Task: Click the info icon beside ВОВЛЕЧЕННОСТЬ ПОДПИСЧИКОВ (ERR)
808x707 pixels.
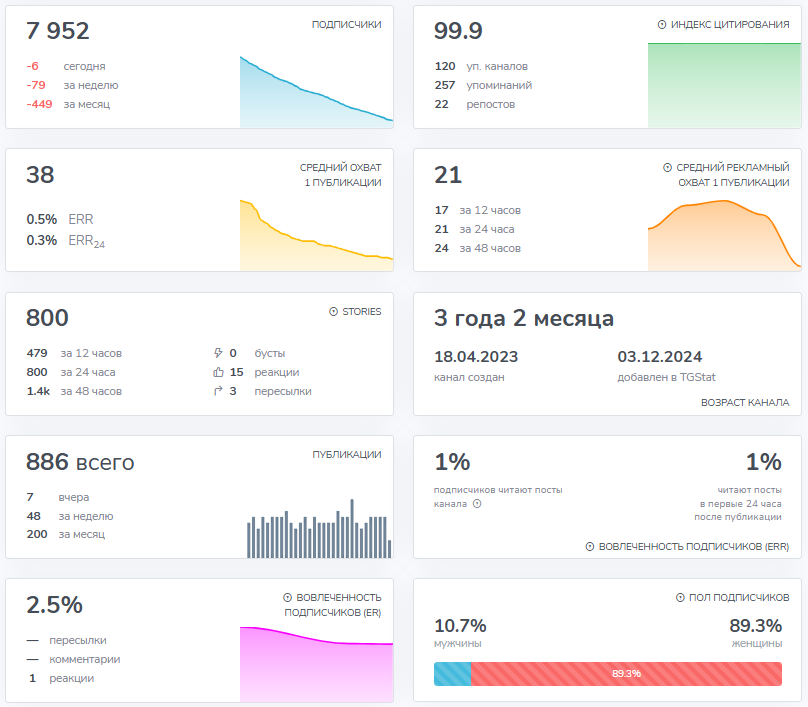Action: click(x=590, y=546)
